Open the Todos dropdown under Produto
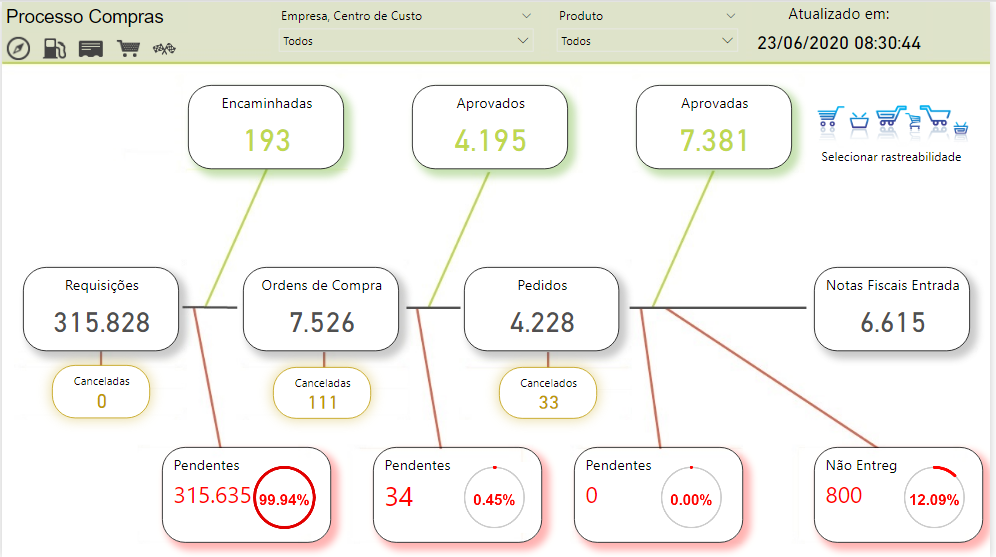This screenshot has width=996, height=557. pos(647,41)
